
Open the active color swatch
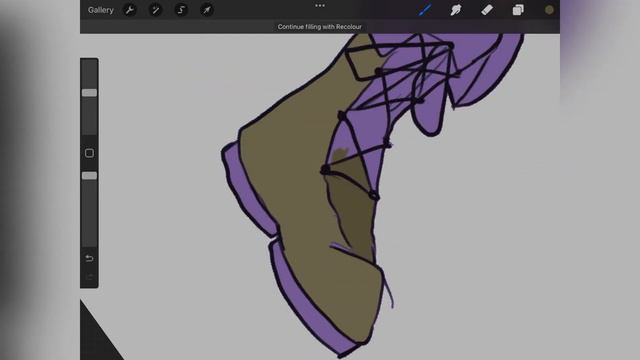pyautogui.click(x=549, y=10)
